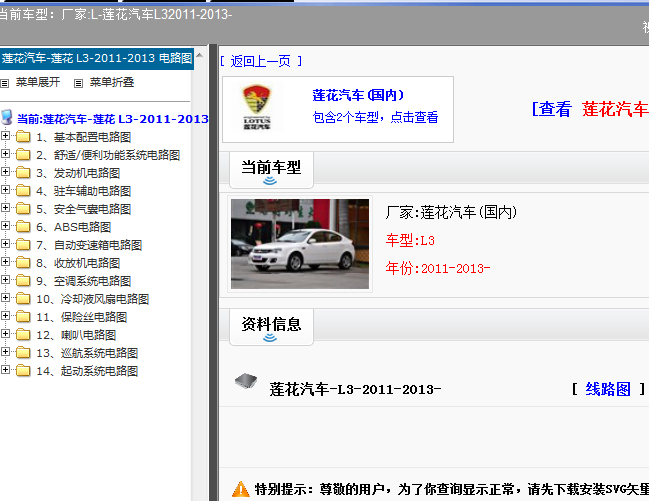Viewport: 649px width, 501px height.
Task: Open 11、保险丝电路图 tree label
Action: pyautogui.click(x=82, y=317)
